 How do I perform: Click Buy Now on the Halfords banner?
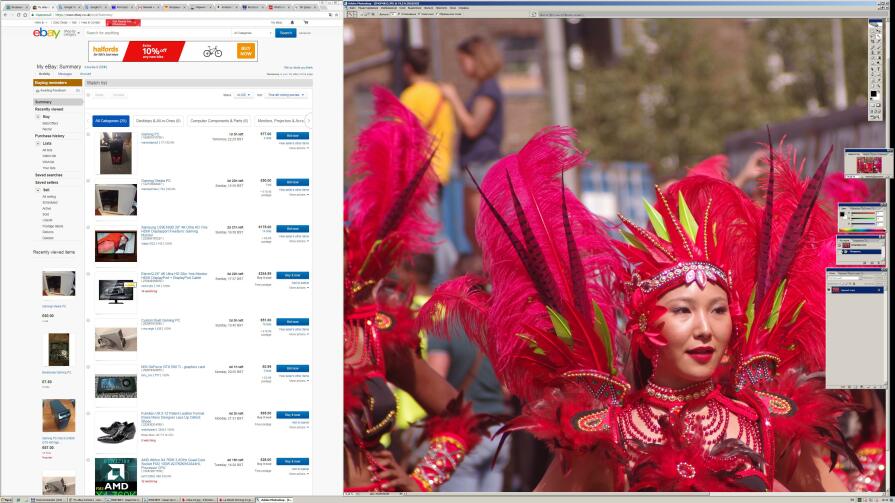click(x=245, y=51)
